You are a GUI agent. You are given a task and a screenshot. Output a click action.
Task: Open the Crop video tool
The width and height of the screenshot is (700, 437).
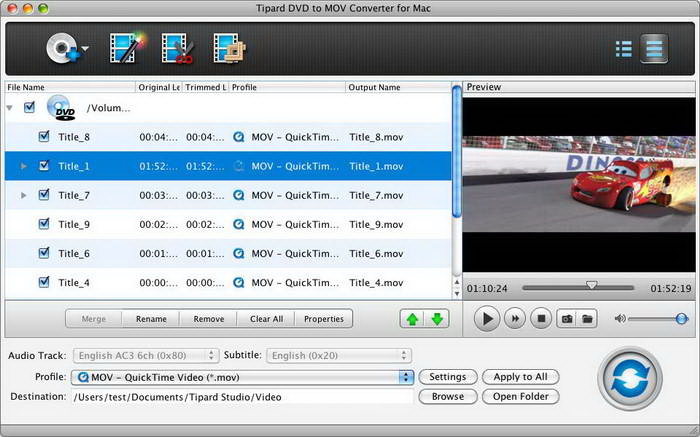229,48
